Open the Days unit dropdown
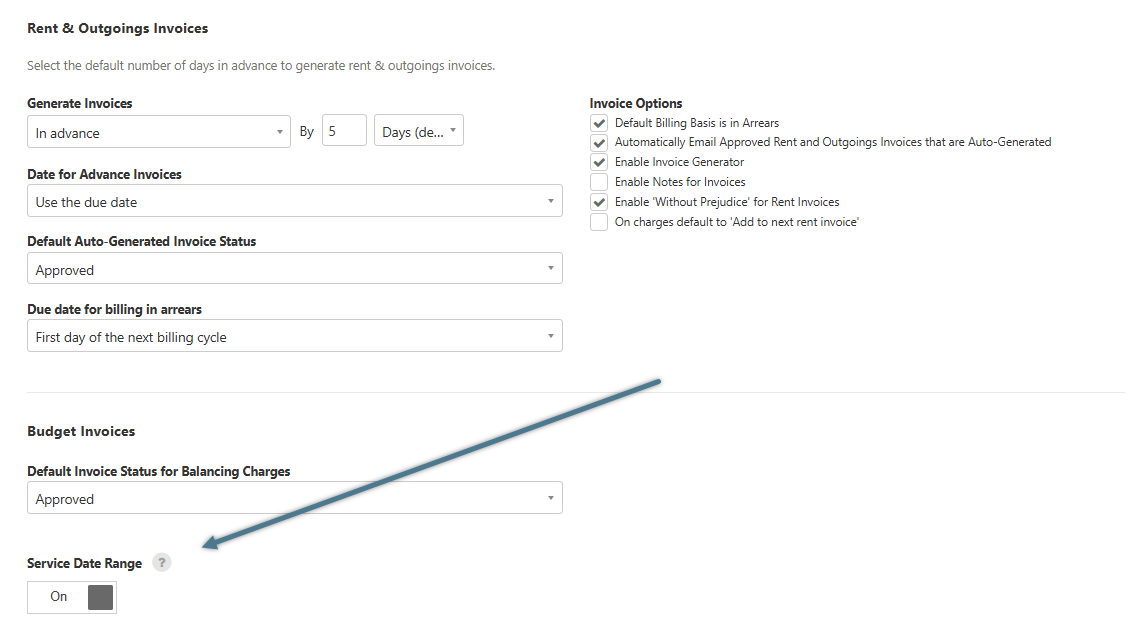The width and height of the screenshot is (1148, 639). (418, 132)
